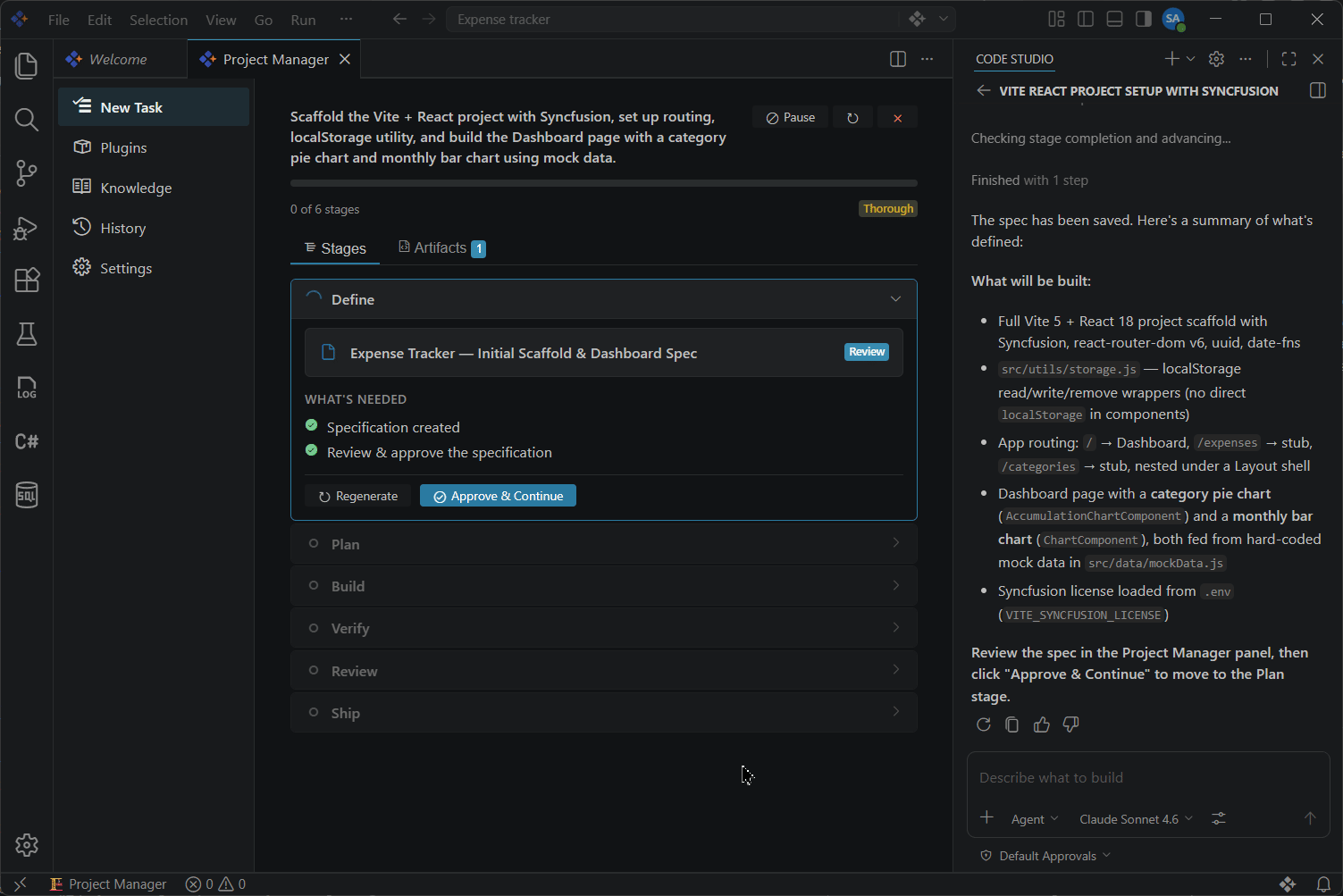This screenshot has width=1343, height=896.
Task: Open Knowledge in the sidebar
Action: click(154, 188)
